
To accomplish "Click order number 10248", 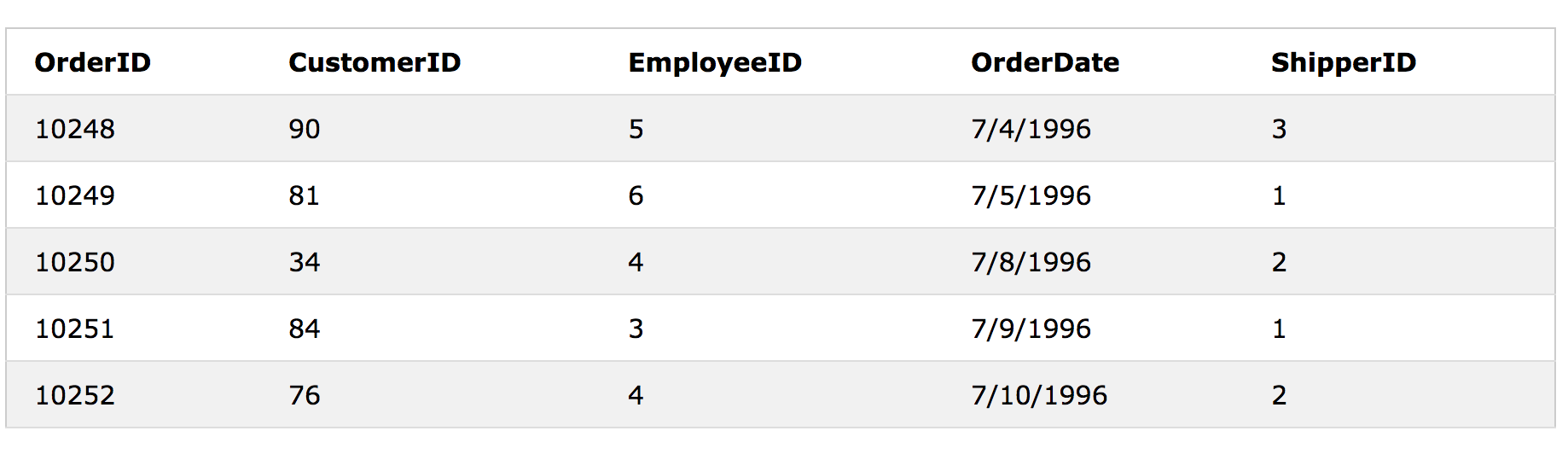I will click(x=75, y=129).
